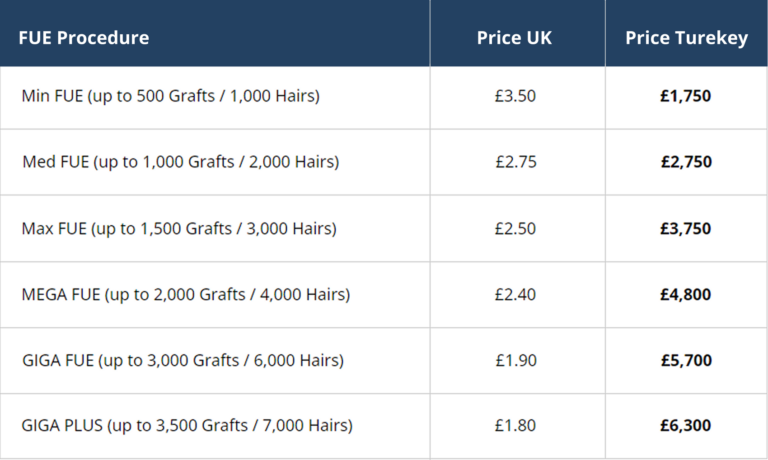Click the FUE Procedure column header
This screenshot has height=460, width=768.
pos(84,38)
